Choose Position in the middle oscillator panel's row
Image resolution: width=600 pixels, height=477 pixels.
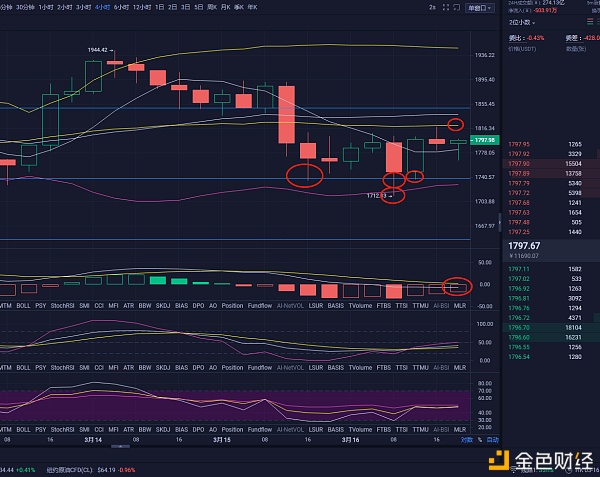coord(232,368)
